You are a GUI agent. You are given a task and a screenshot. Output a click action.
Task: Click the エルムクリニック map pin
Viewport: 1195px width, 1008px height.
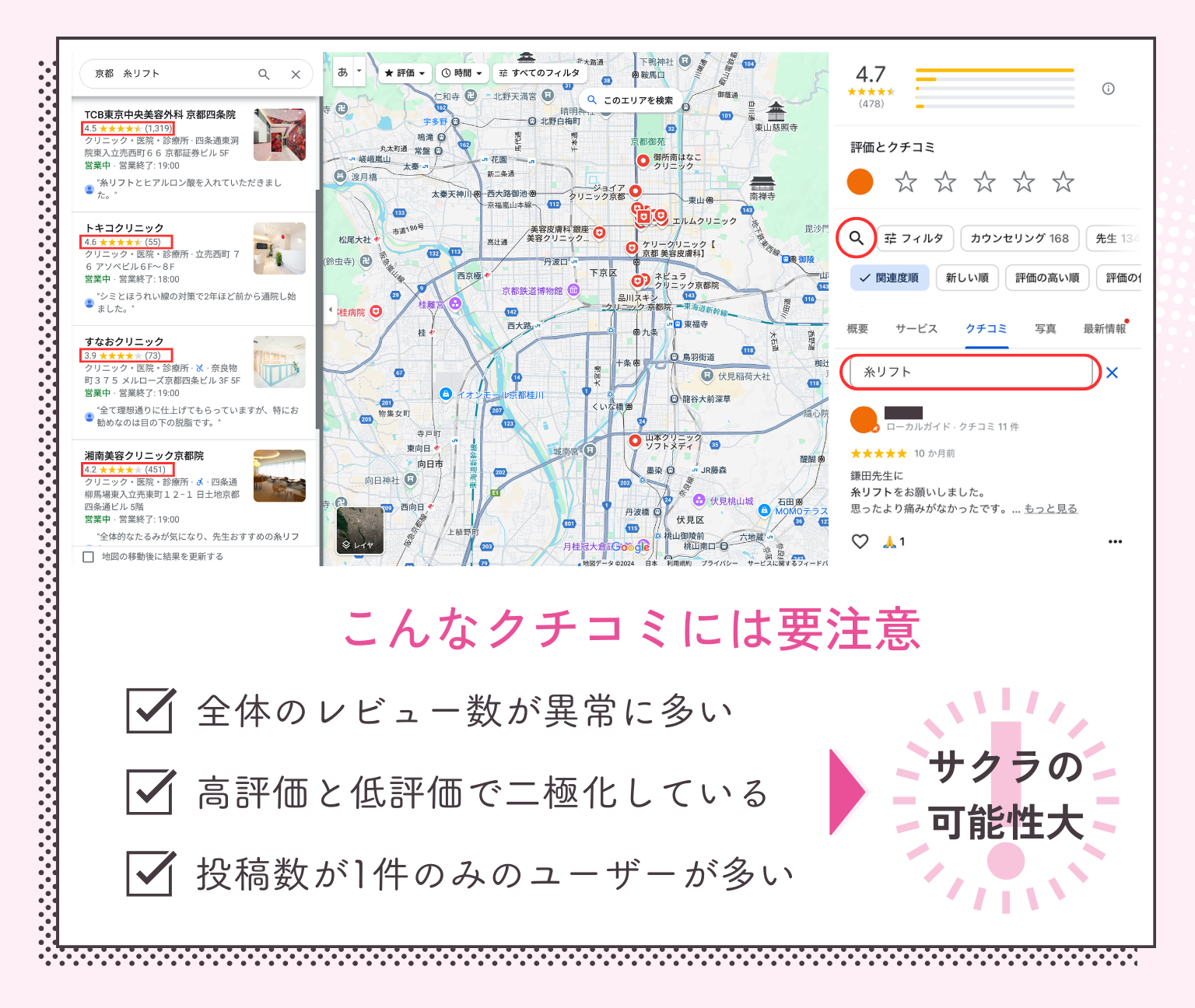661,216
